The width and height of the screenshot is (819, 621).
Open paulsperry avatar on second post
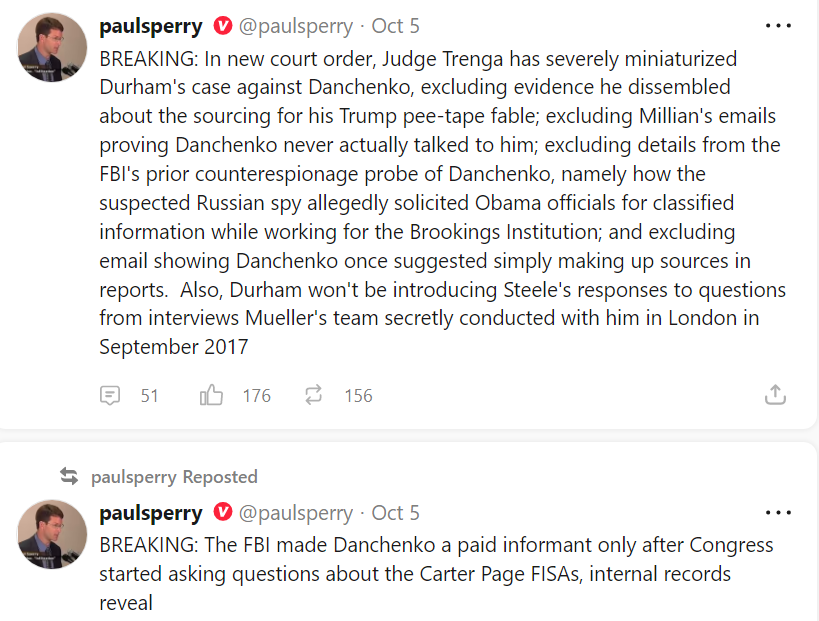(52, 534)
